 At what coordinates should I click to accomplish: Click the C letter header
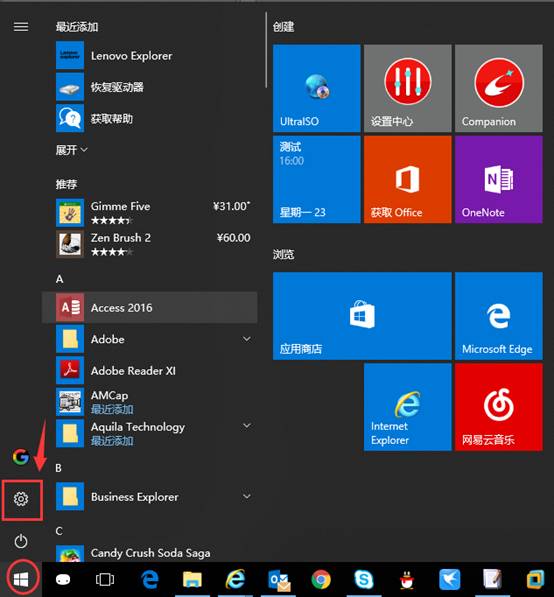59,531
